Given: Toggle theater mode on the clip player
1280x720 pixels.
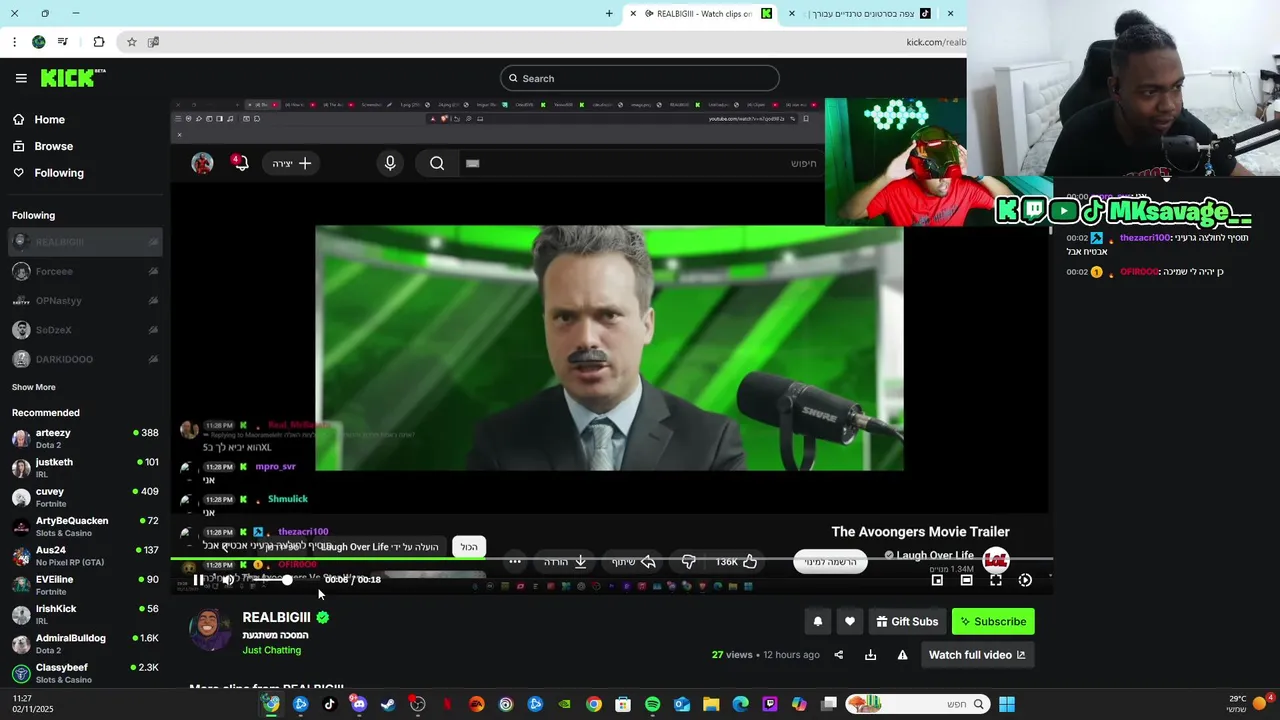Looking at the screenshot, I should 966,580.
